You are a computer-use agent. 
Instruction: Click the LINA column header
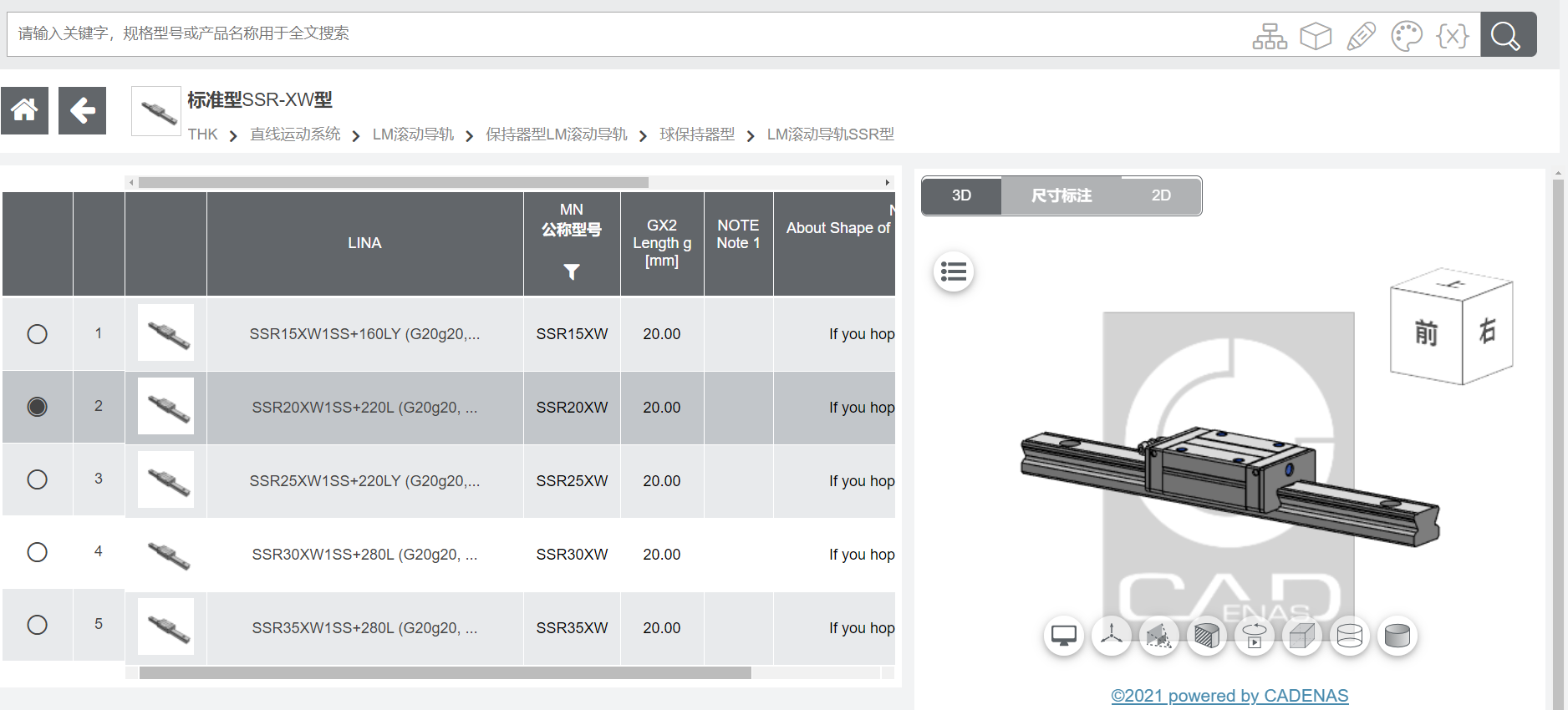[364, 243]
